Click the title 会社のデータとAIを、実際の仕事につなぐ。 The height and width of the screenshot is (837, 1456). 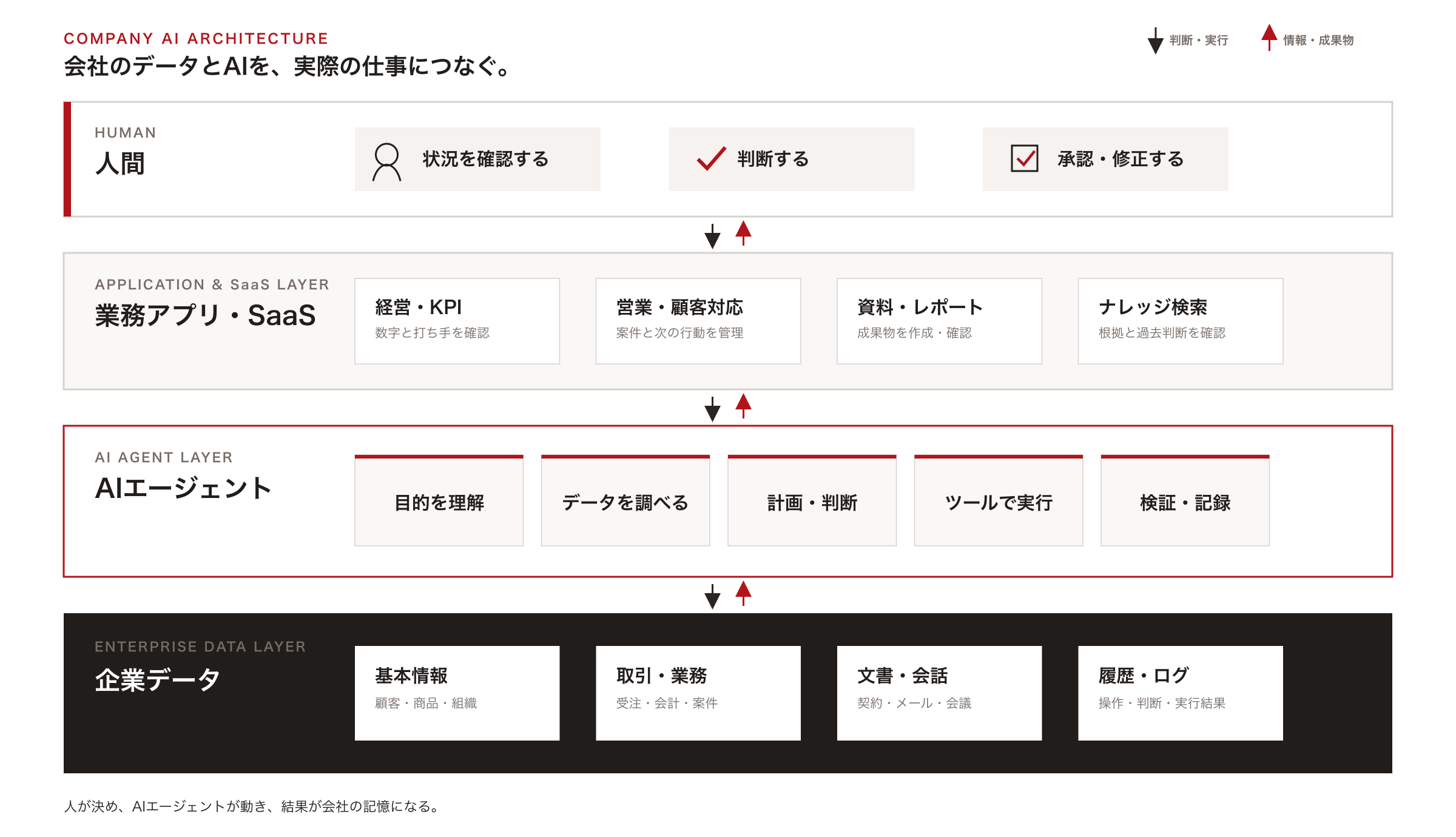[x=287, y=66]
